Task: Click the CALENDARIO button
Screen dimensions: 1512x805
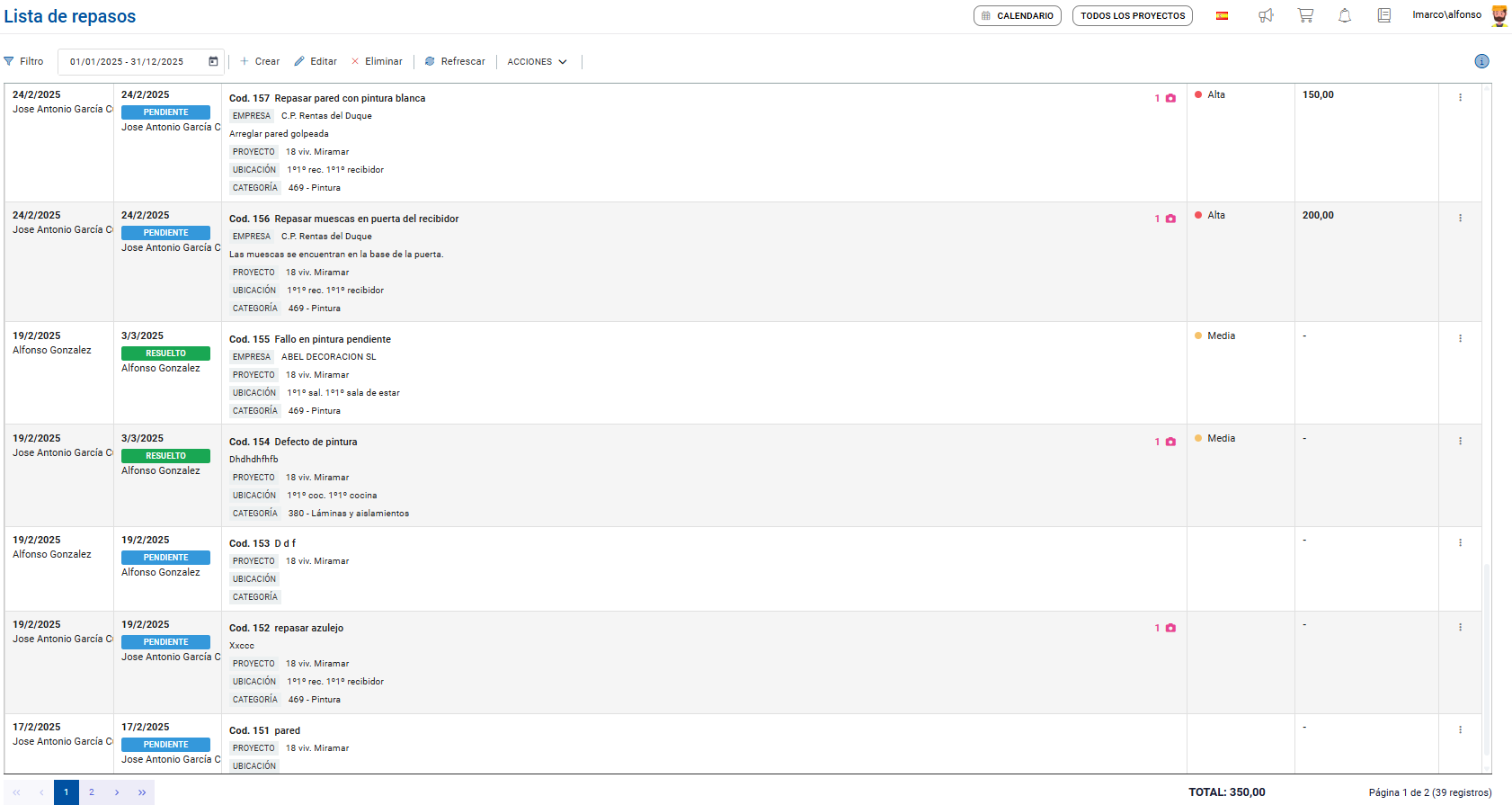Action: [1017, 15]
